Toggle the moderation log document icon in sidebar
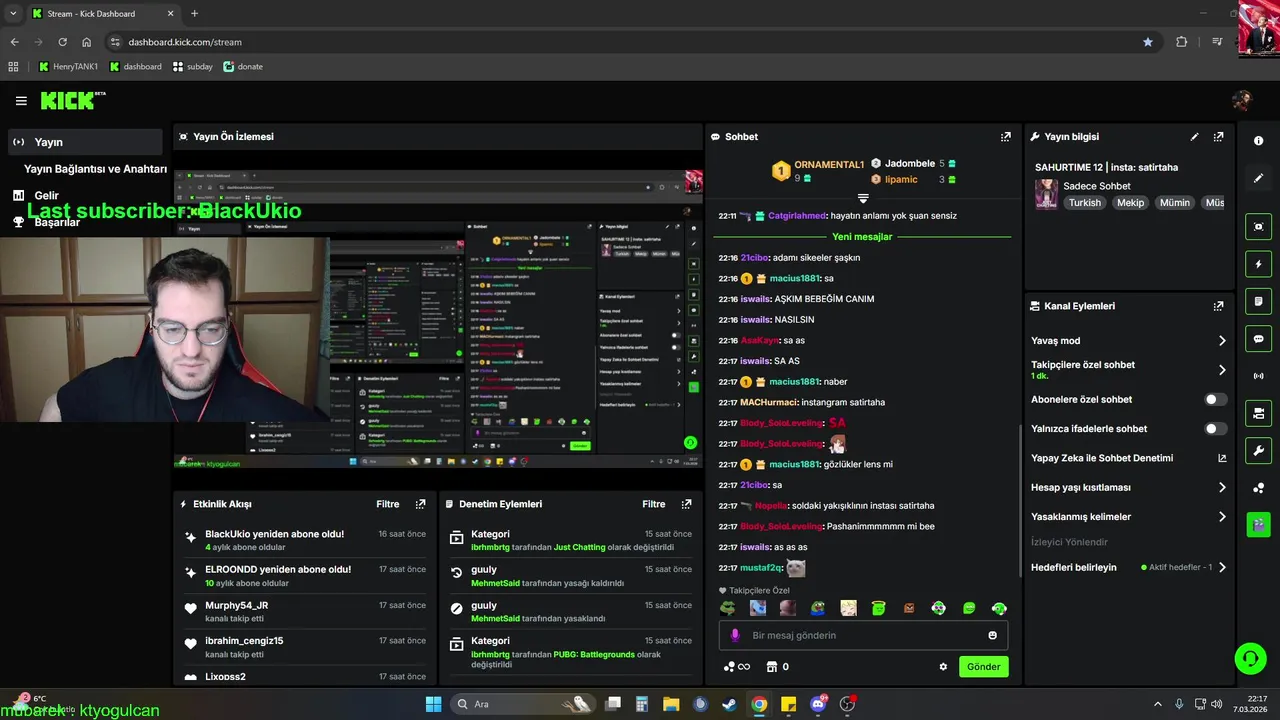Viewport: 1280px width, 720px height. (1258, 301)
